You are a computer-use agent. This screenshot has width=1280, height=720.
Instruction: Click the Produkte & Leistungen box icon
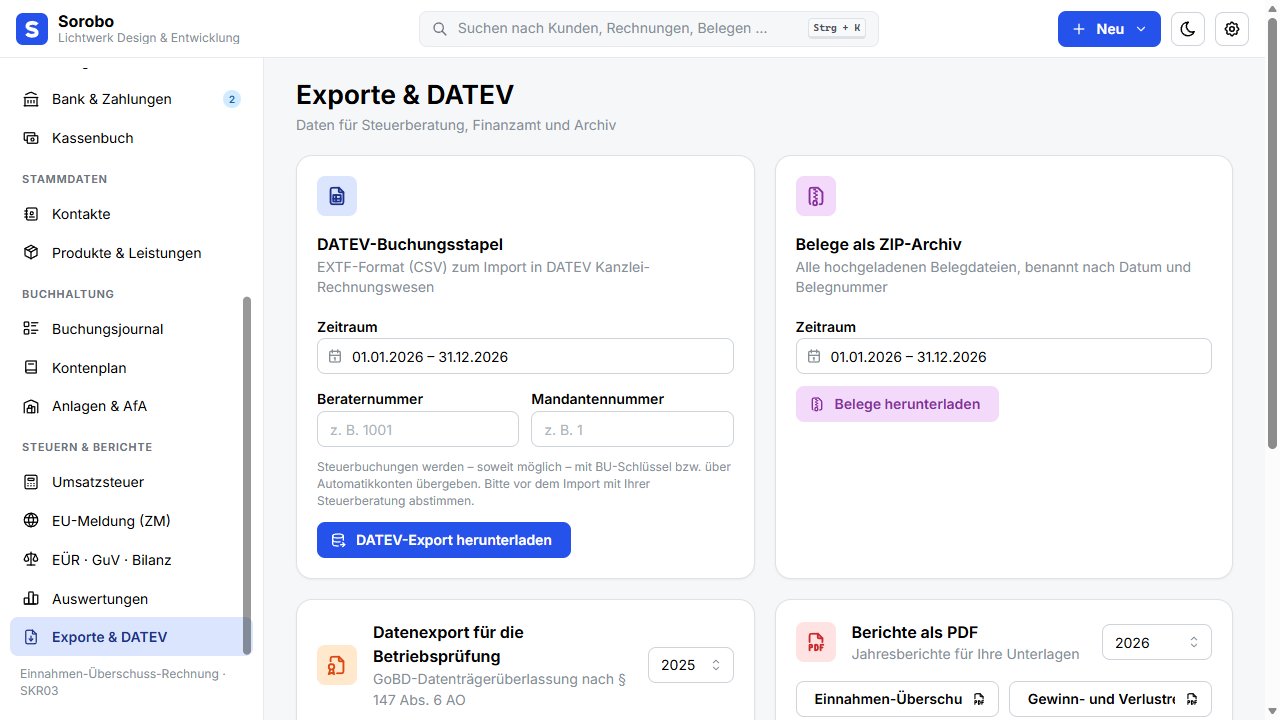(x=31, y=253)
